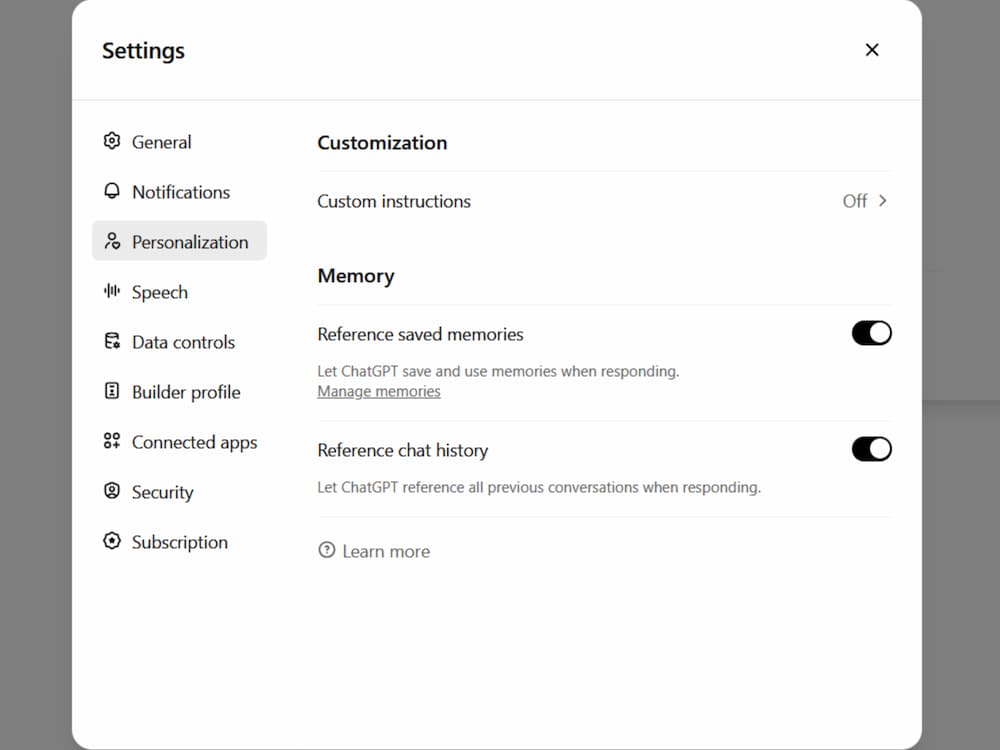Click the Notifications bell icon

[112, 191]
